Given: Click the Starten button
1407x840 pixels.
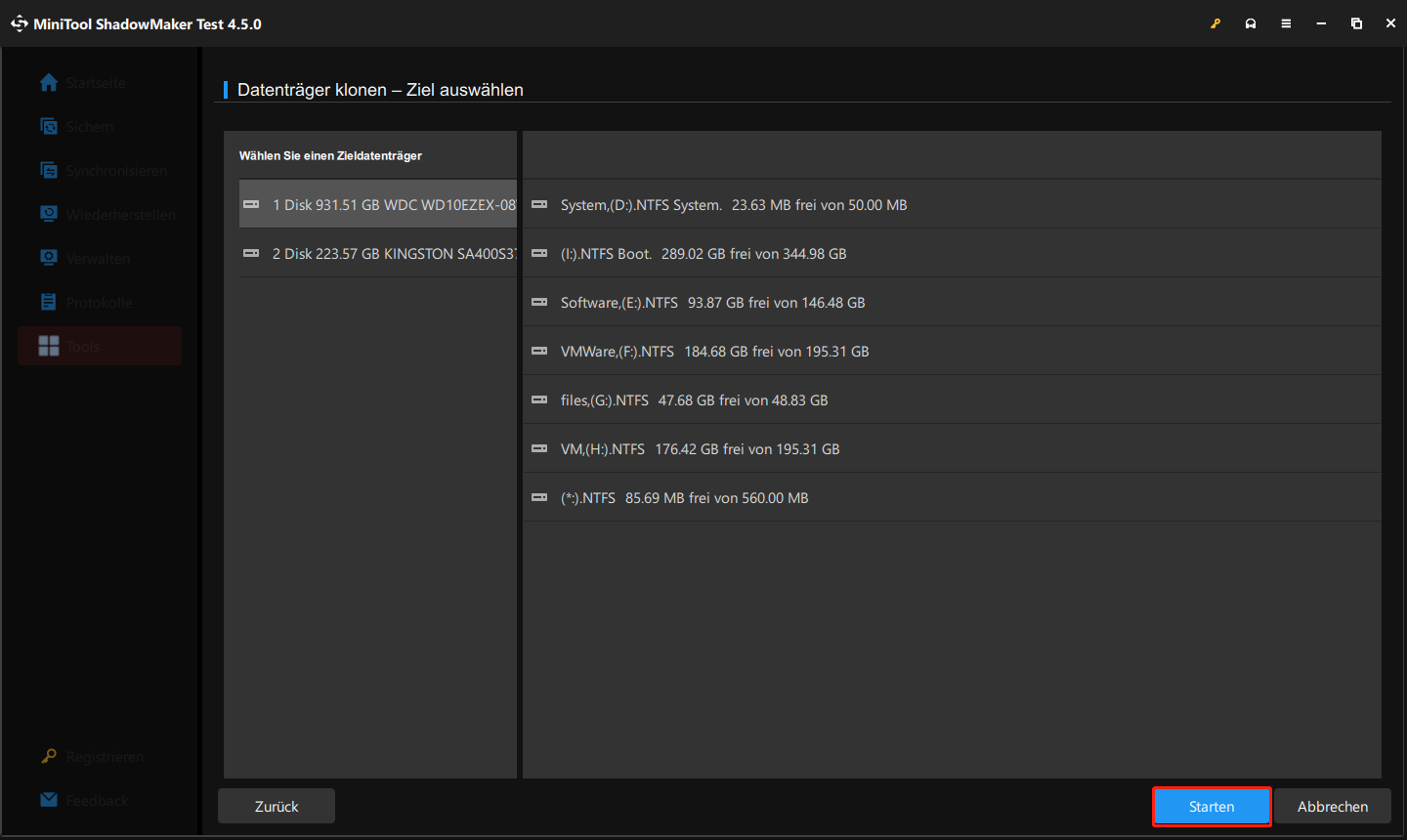Looking at the screenshot, I should coord(1212,807).
